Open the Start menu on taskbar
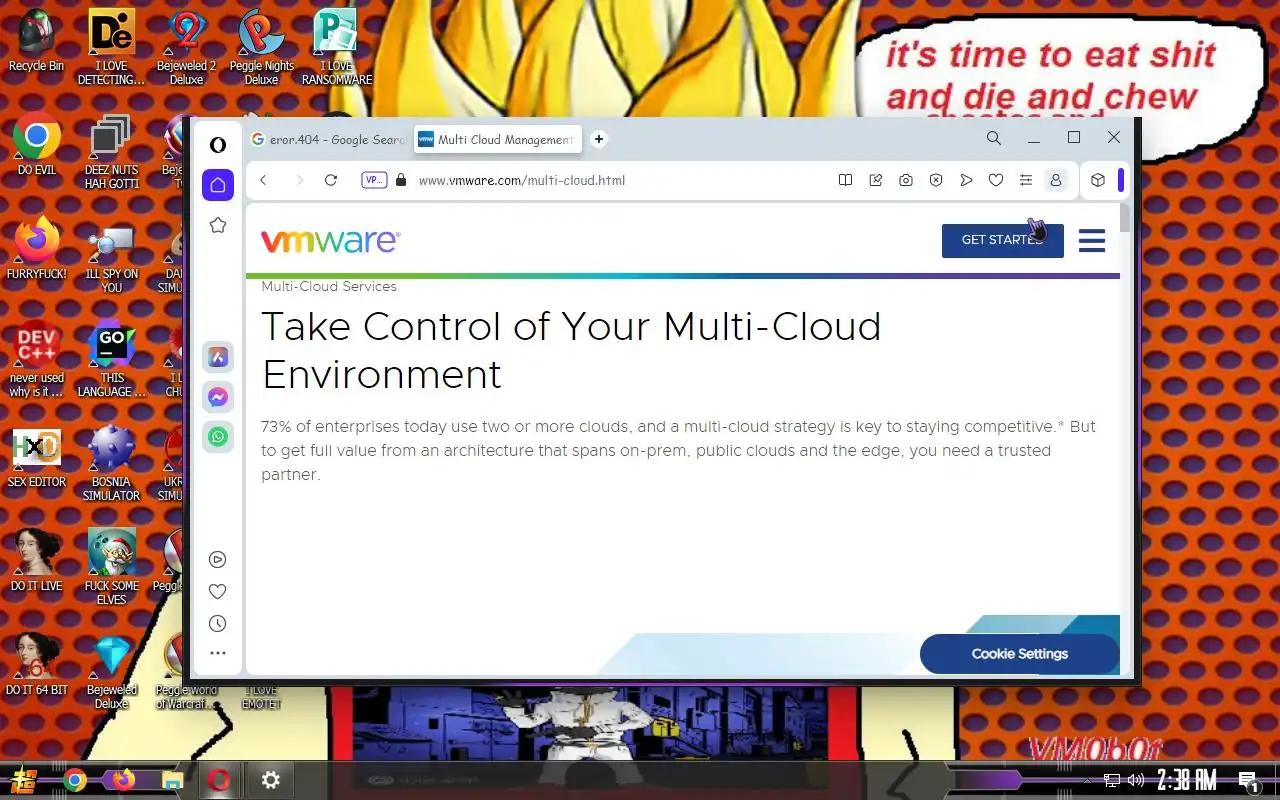The width and height of the screenshot is (1280, 800). (25, 780)
